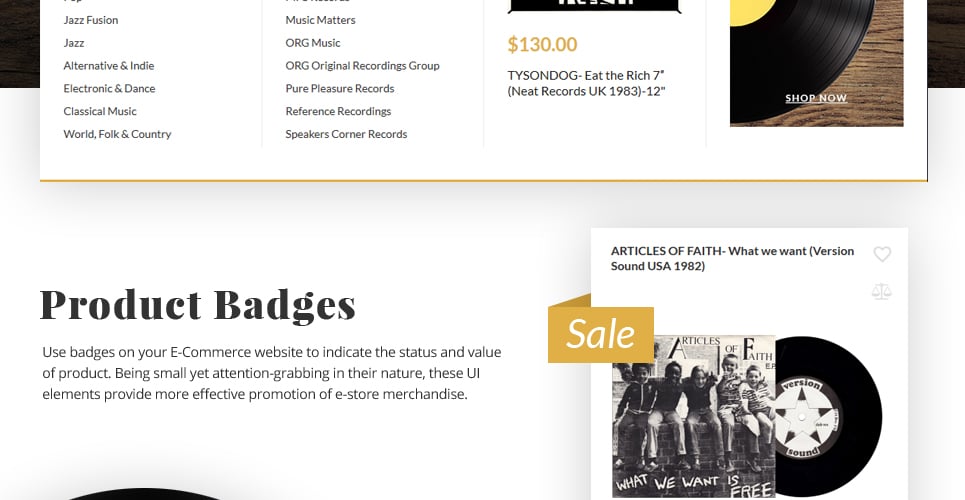
Task: Click the gold Sale badge
Action: [x=601, y=333]
